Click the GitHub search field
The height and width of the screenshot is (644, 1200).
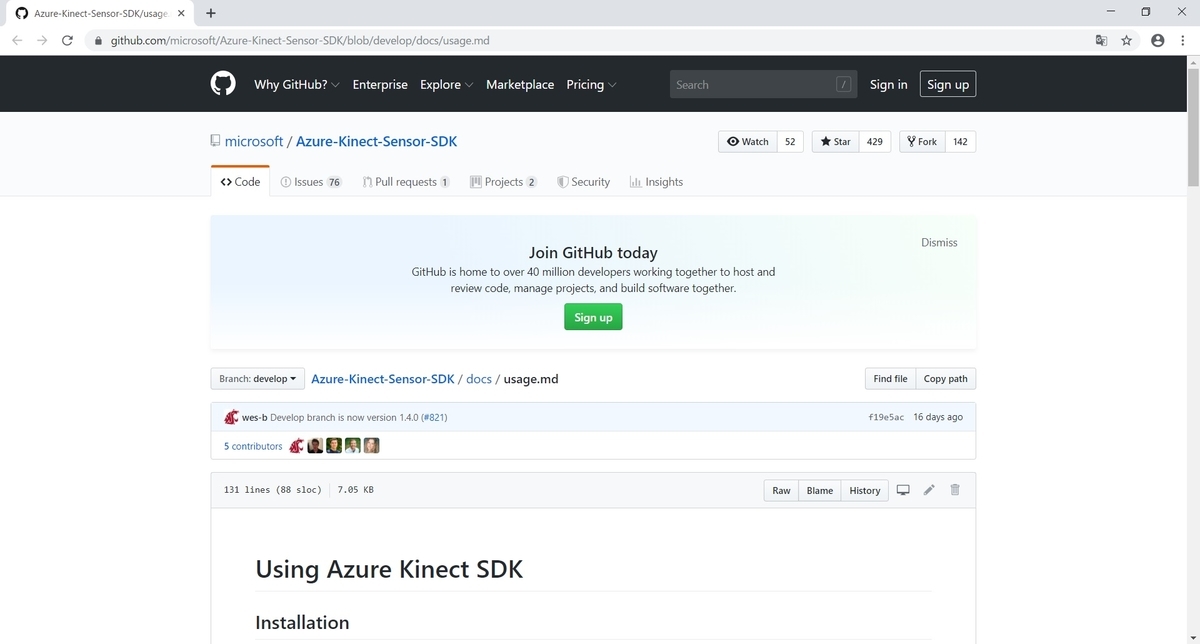coord(764,85)
